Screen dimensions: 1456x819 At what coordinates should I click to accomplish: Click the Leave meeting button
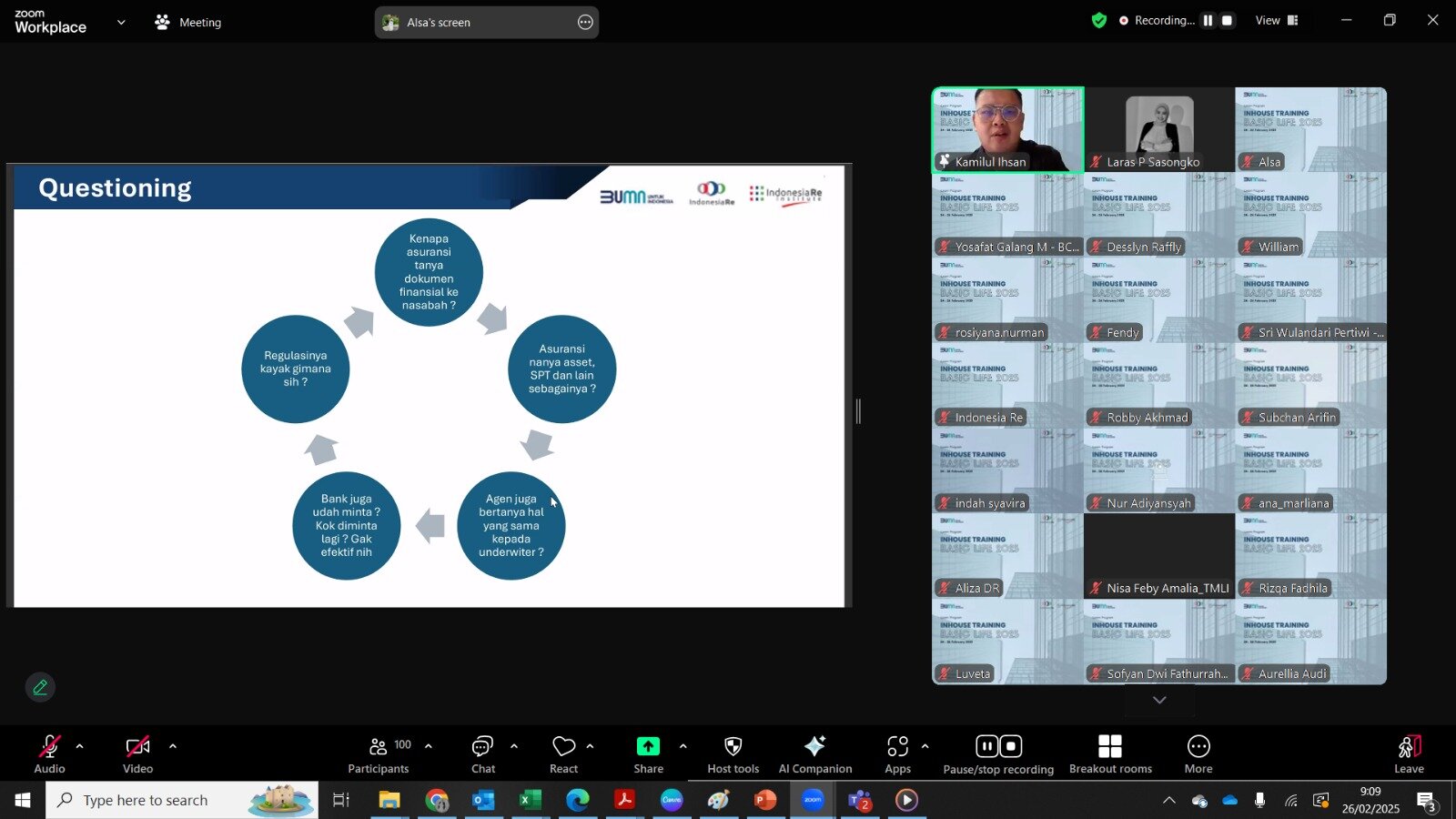[1409, 754]
